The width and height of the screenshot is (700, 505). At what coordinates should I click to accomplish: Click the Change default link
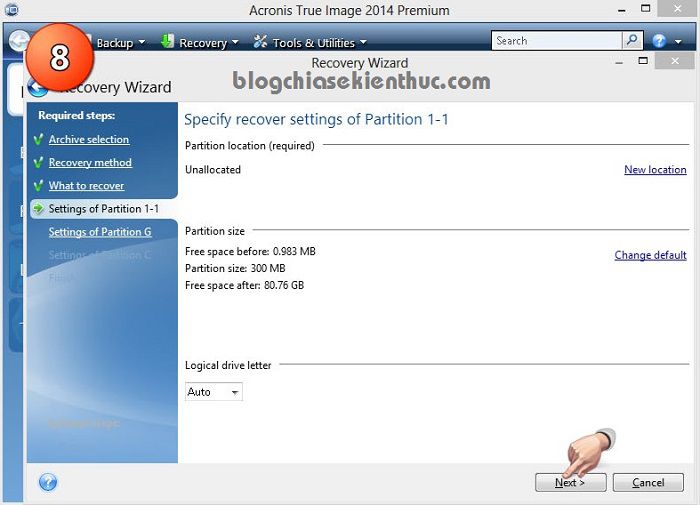pos(650,255)
